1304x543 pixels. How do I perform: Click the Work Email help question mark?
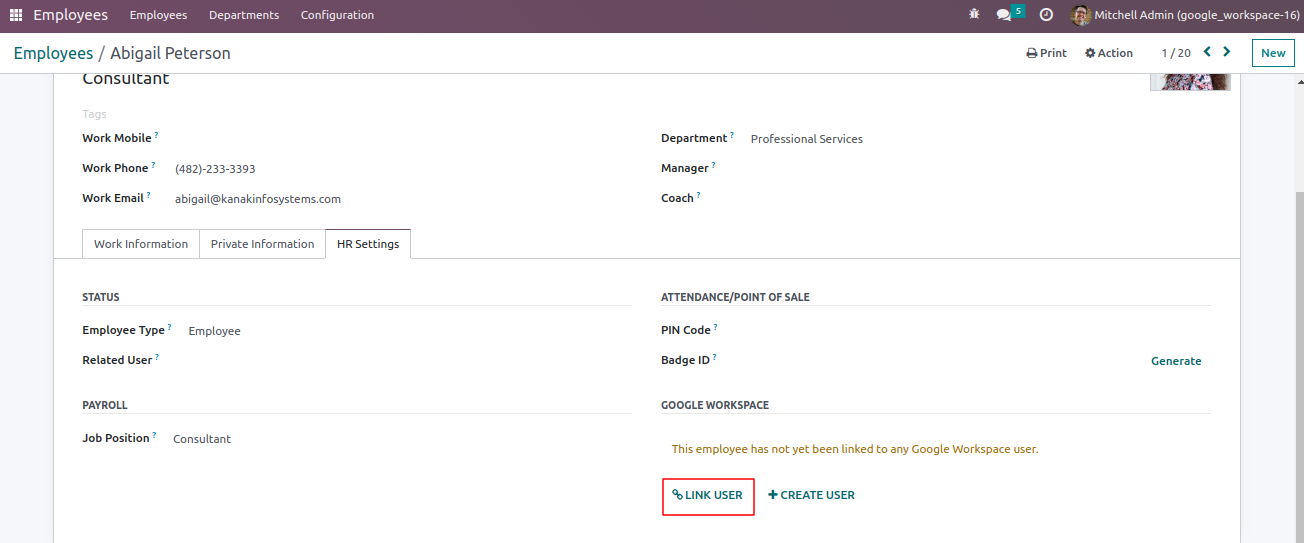coord(149,195)
